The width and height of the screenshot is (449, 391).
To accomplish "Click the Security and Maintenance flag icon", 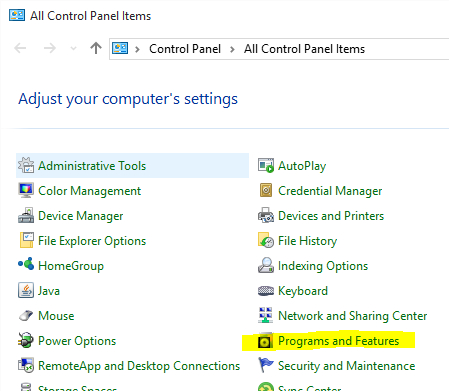I will pyautogui.click(x=266, y=365).
